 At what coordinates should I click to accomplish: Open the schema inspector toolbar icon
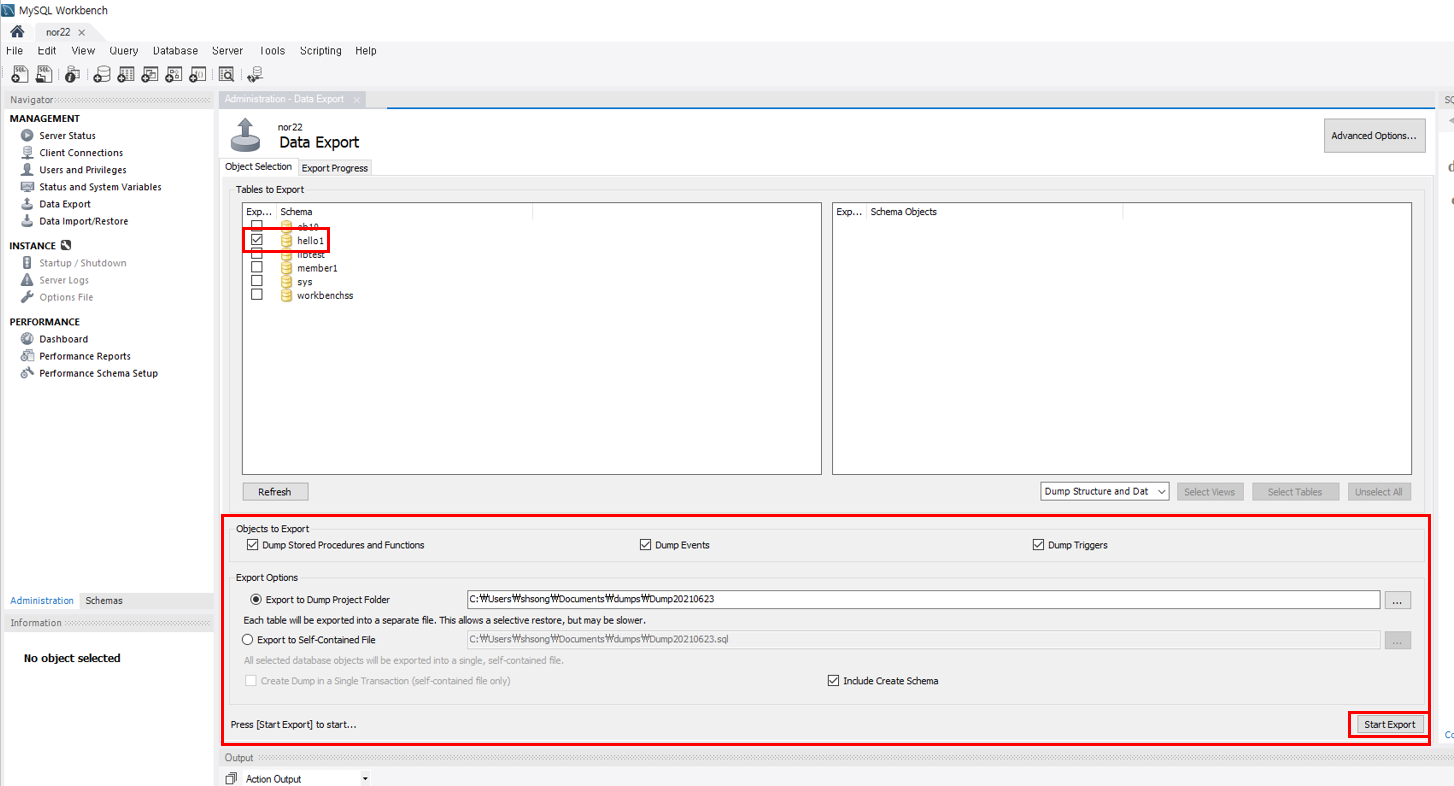coord(72,74)
